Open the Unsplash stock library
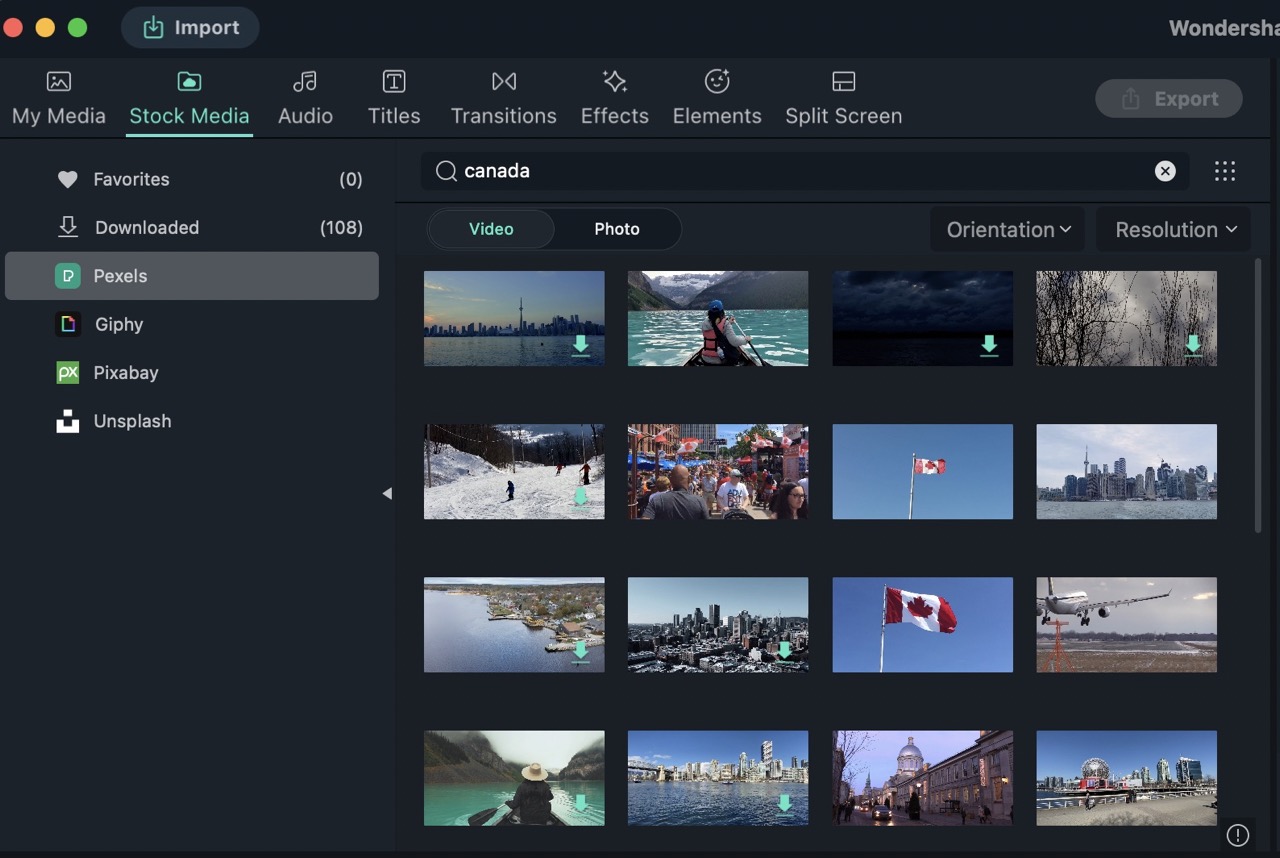 132,421
